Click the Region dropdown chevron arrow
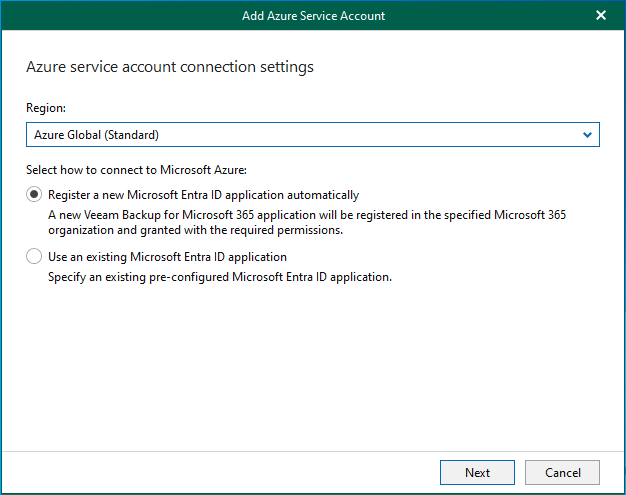This screenshot has height=495, width=626. [x=587, y=134]
